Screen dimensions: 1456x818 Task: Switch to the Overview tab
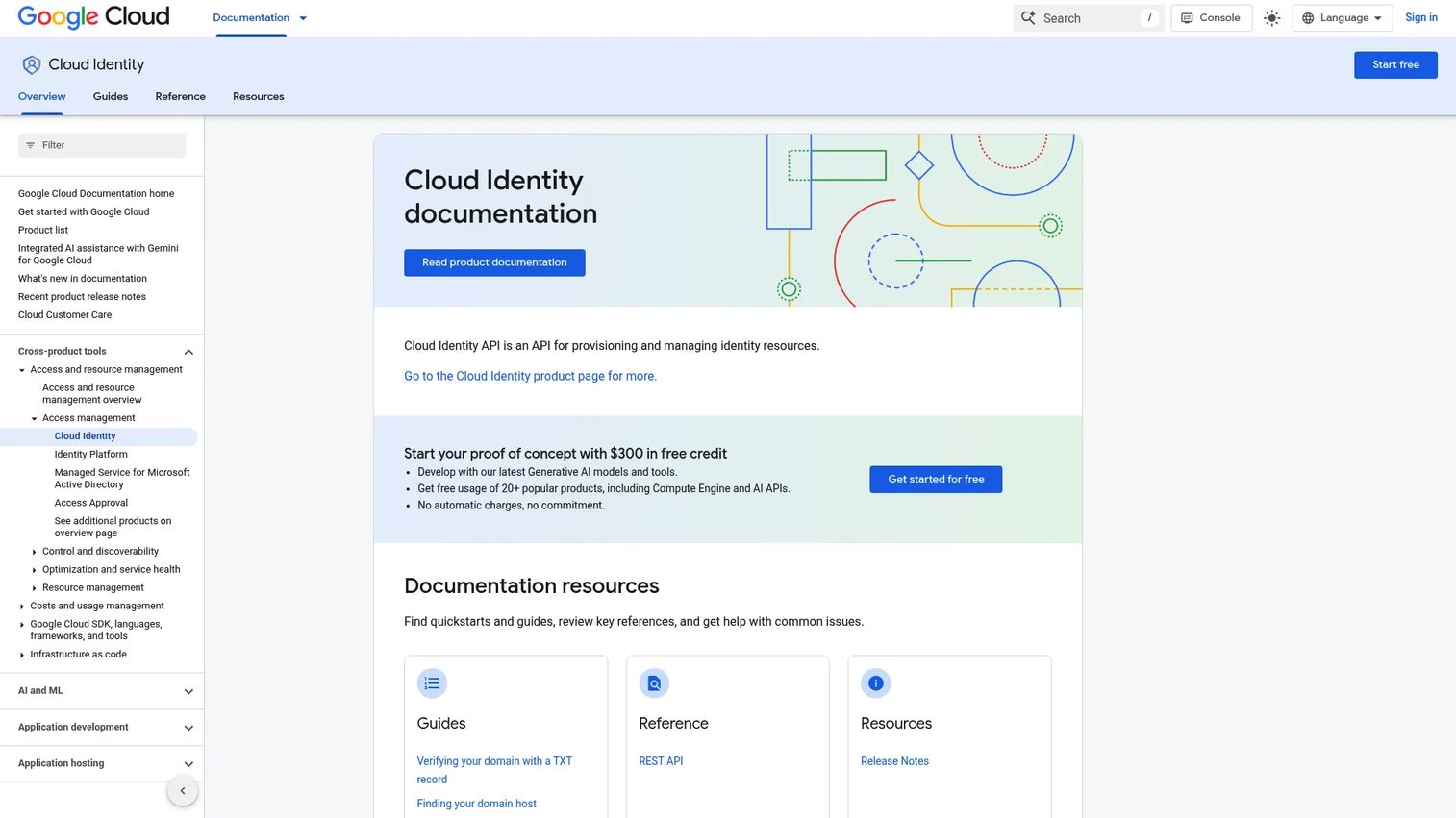(41, 96)
